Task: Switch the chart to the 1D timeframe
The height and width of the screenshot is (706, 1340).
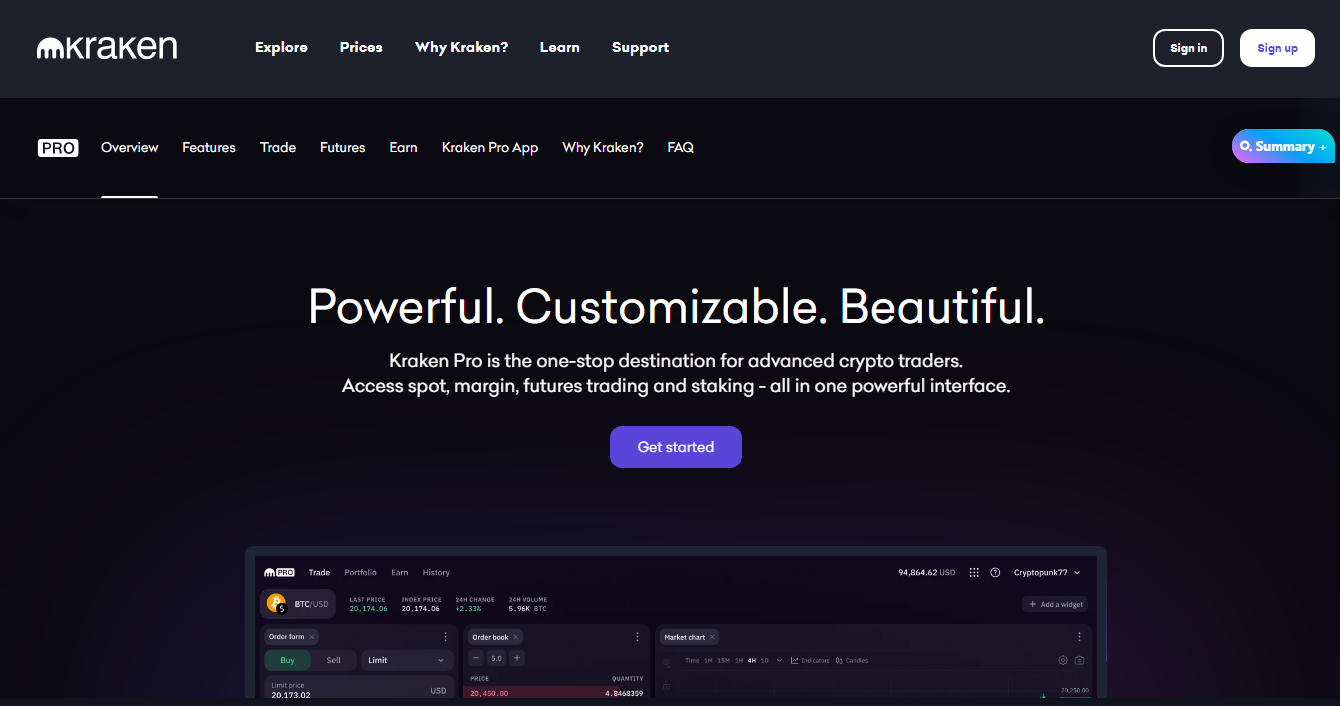Action: click(764, 660)
